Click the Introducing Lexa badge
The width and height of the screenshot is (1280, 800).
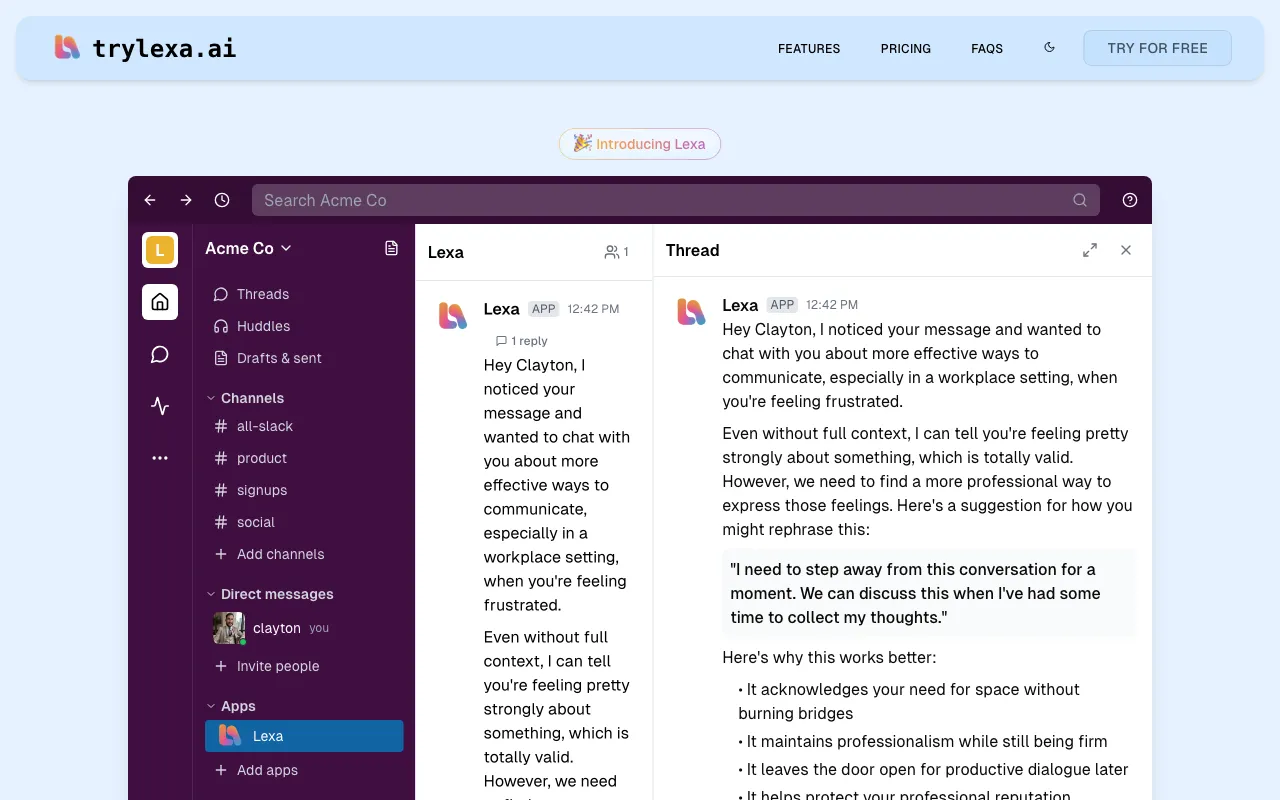pyautogui.click(x=640, y=144)
